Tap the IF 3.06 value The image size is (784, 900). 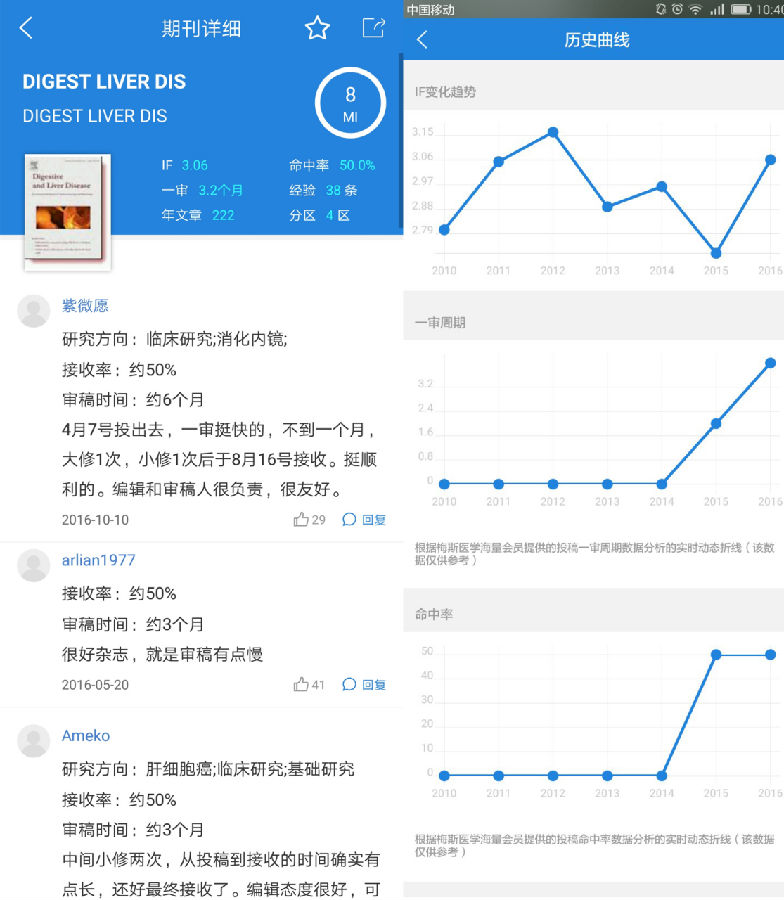pyautogui.click(x=194, y=165)
